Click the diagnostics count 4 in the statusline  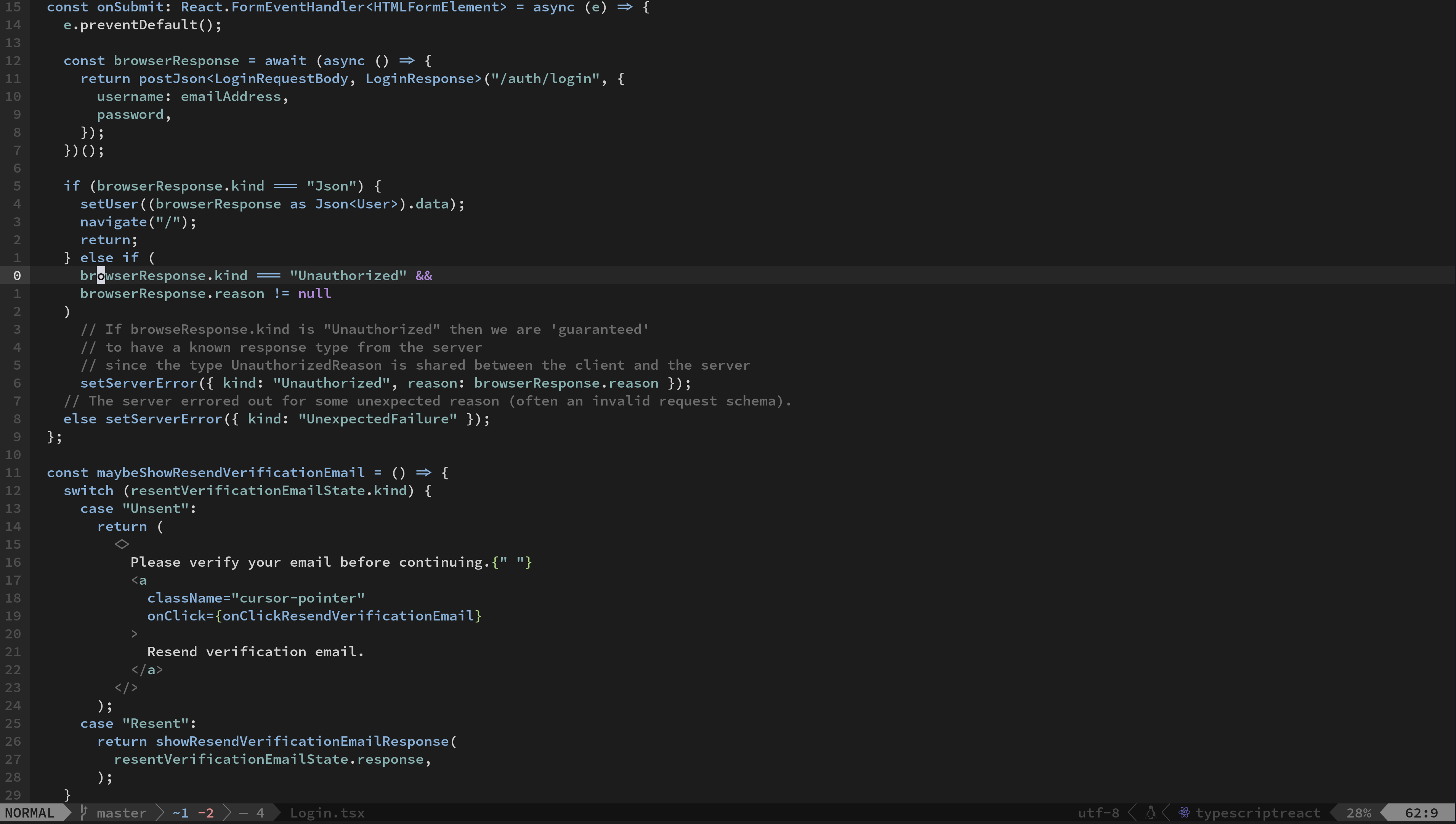(260, 813)
